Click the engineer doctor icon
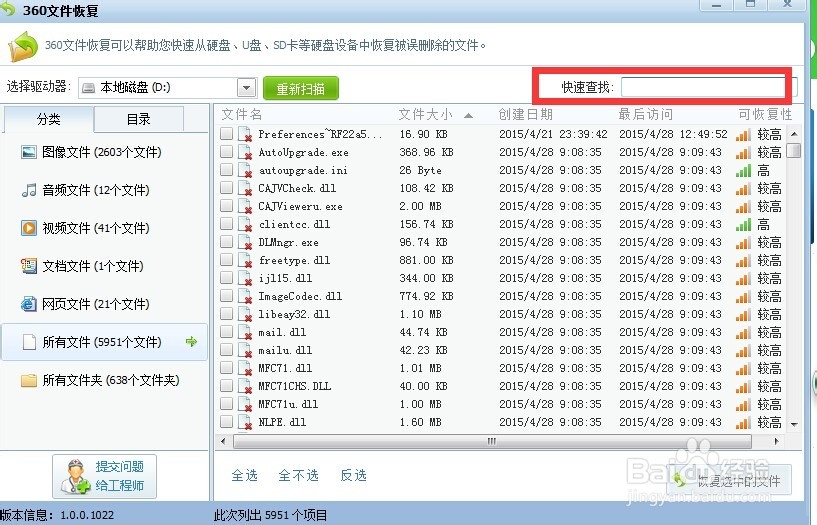 pos(76,477)
